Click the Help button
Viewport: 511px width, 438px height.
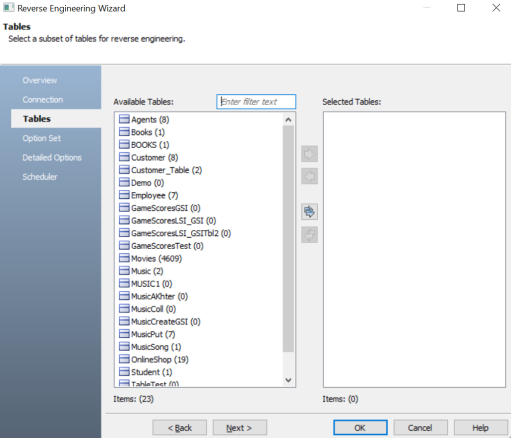tap(480, 428)
